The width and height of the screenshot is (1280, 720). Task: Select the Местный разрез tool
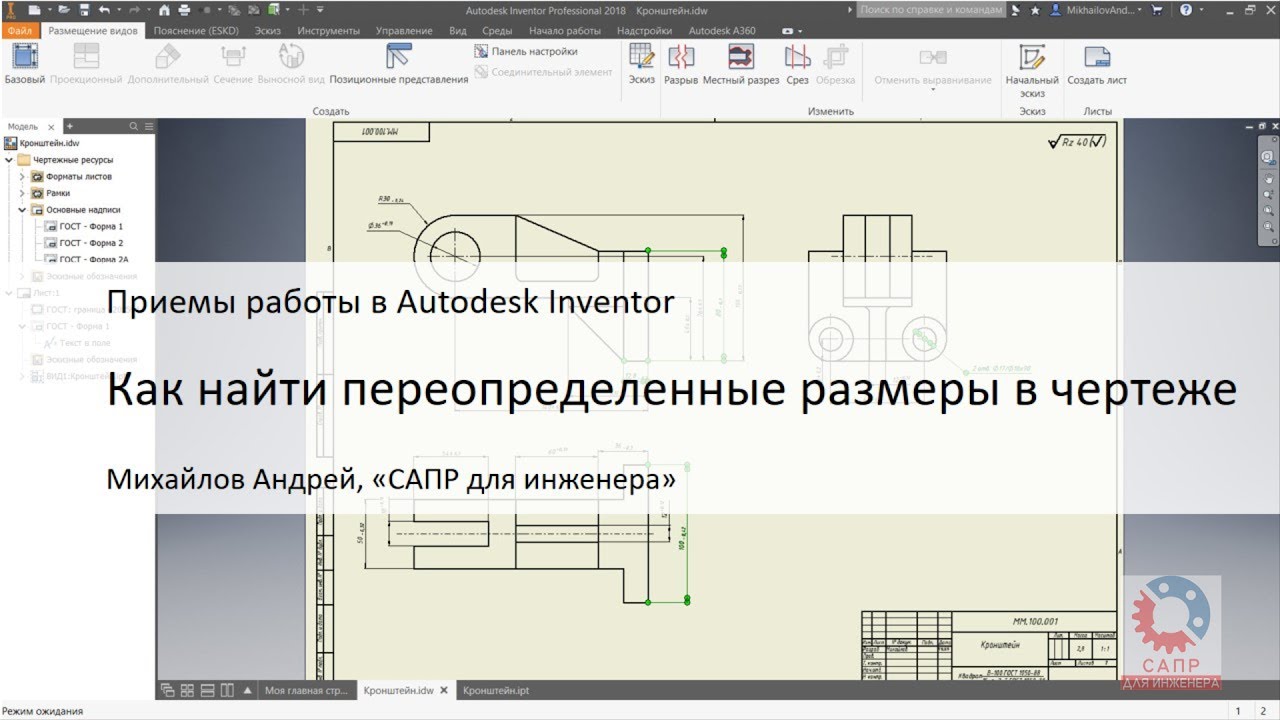[741, 63]
